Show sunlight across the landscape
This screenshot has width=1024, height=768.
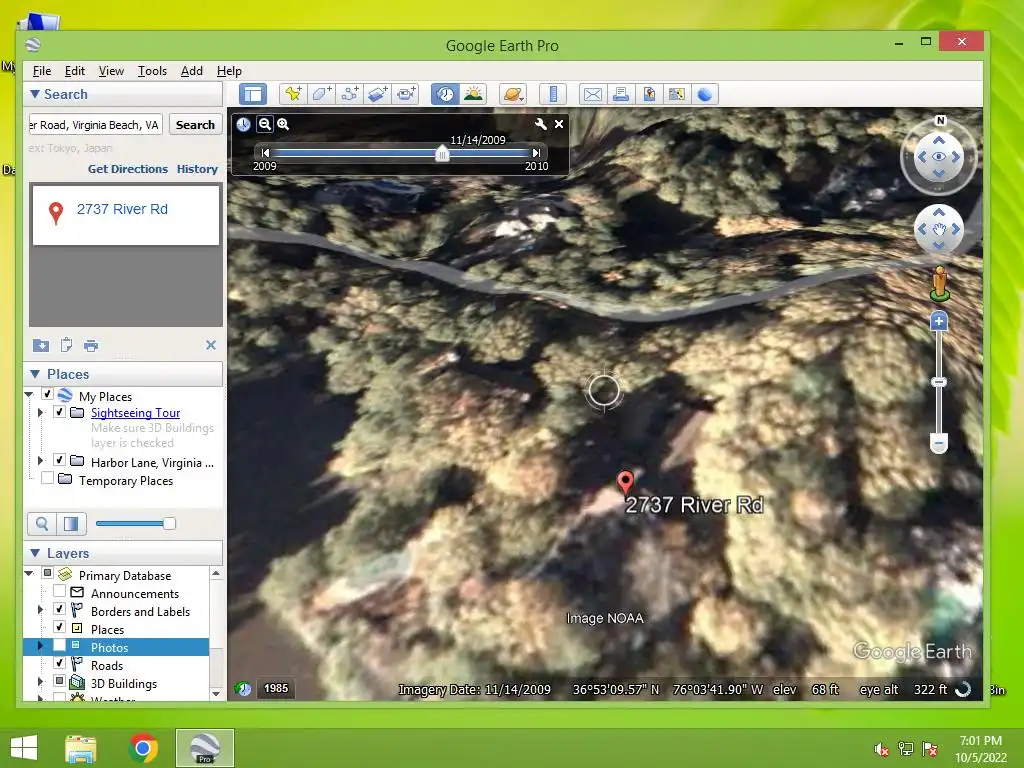[x=473, y=94]
